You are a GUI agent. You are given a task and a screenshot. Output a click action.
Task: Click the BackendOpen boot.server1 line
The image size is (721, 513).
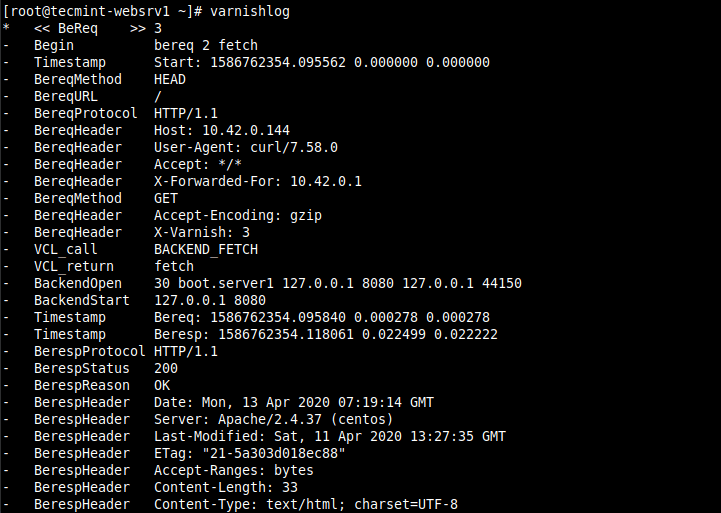point(277,283)
